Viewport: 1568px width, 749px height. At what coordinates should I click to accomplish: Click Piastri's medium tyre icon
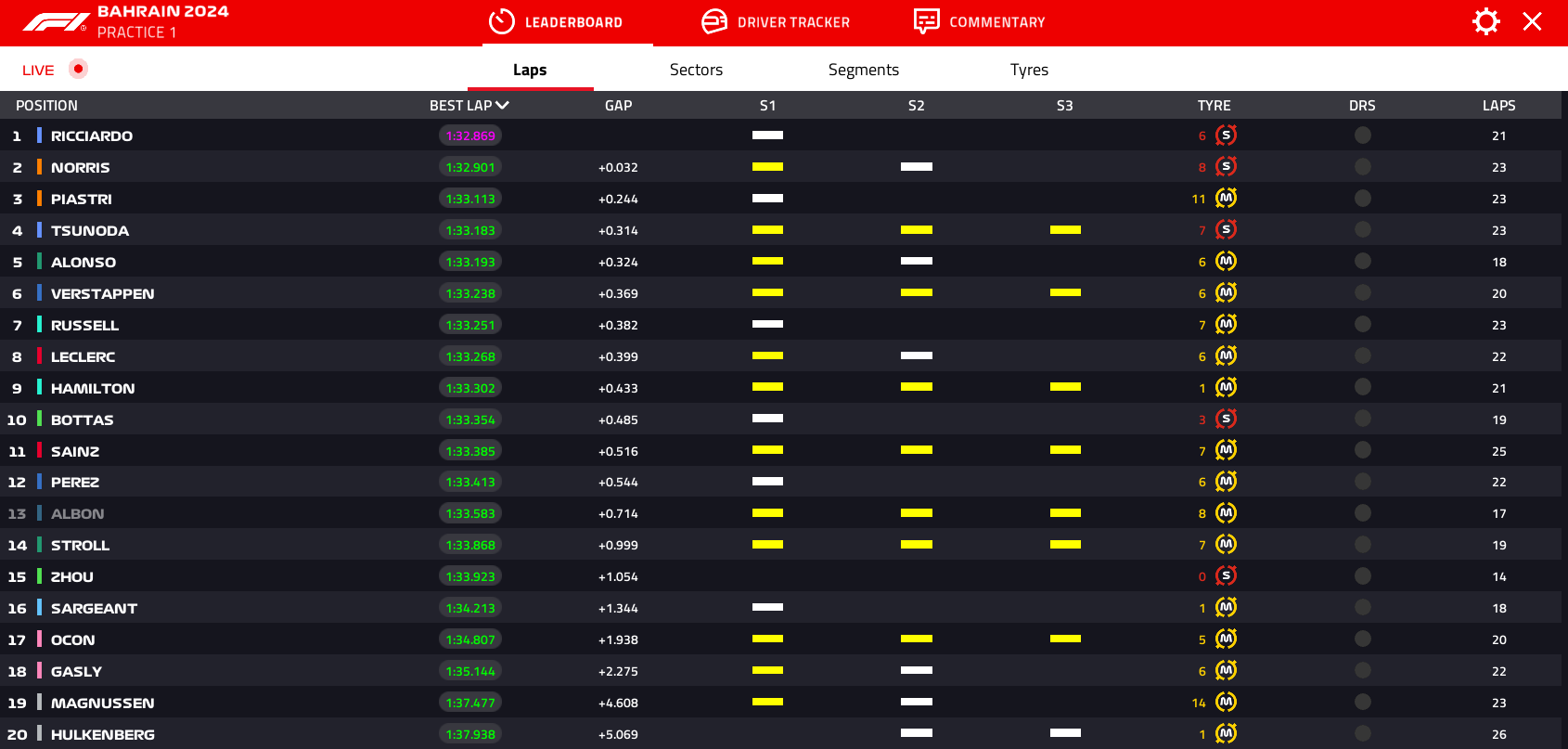[x=1226, y=199]
